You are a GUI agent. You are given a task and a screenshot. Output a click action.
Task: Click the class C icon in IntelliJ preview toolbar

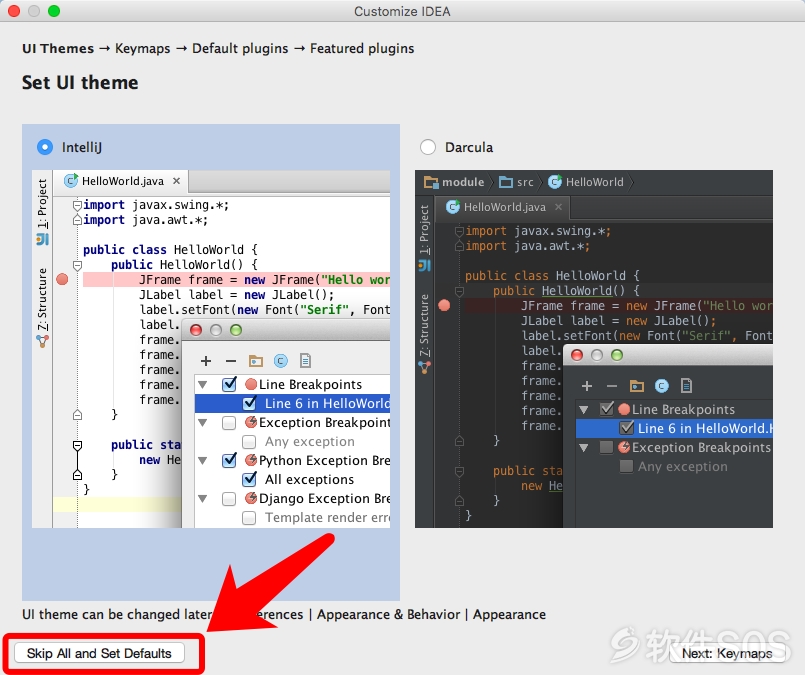tap(280, 361)
